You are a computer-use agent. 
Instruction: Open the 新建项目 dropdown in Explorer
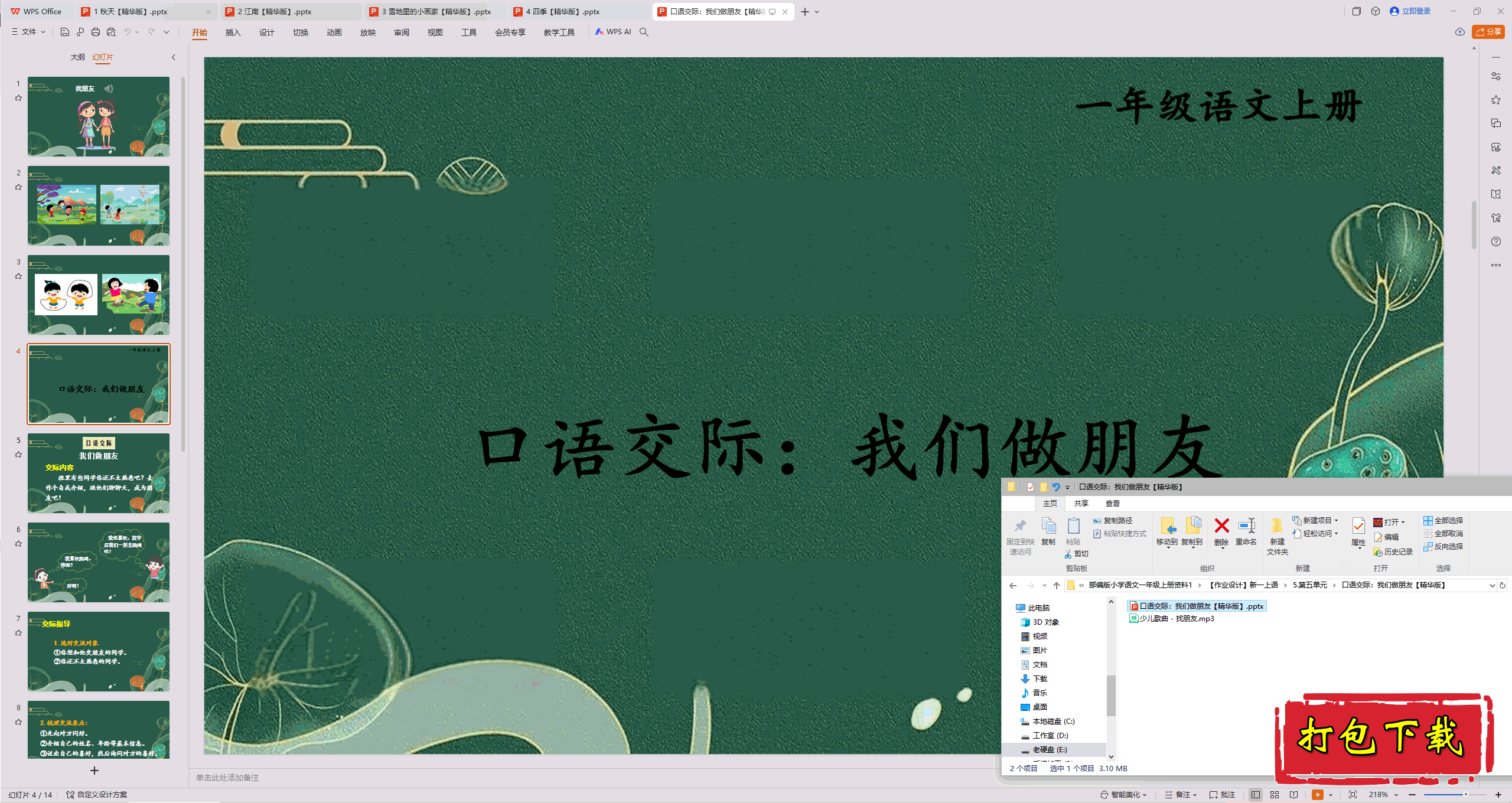point(1315,520)
